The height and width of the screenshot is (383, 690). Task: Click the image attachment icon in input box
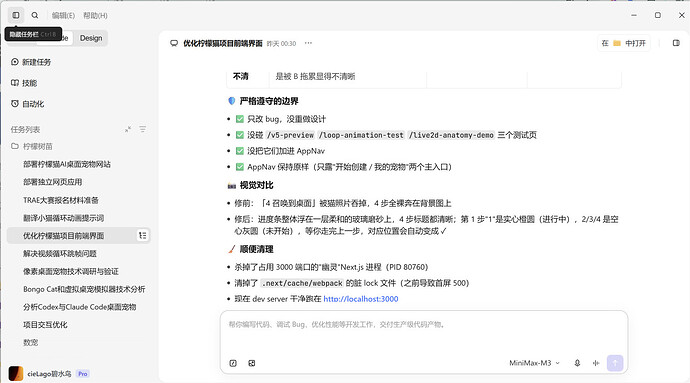pyautogui.click(x=252, y=363)
